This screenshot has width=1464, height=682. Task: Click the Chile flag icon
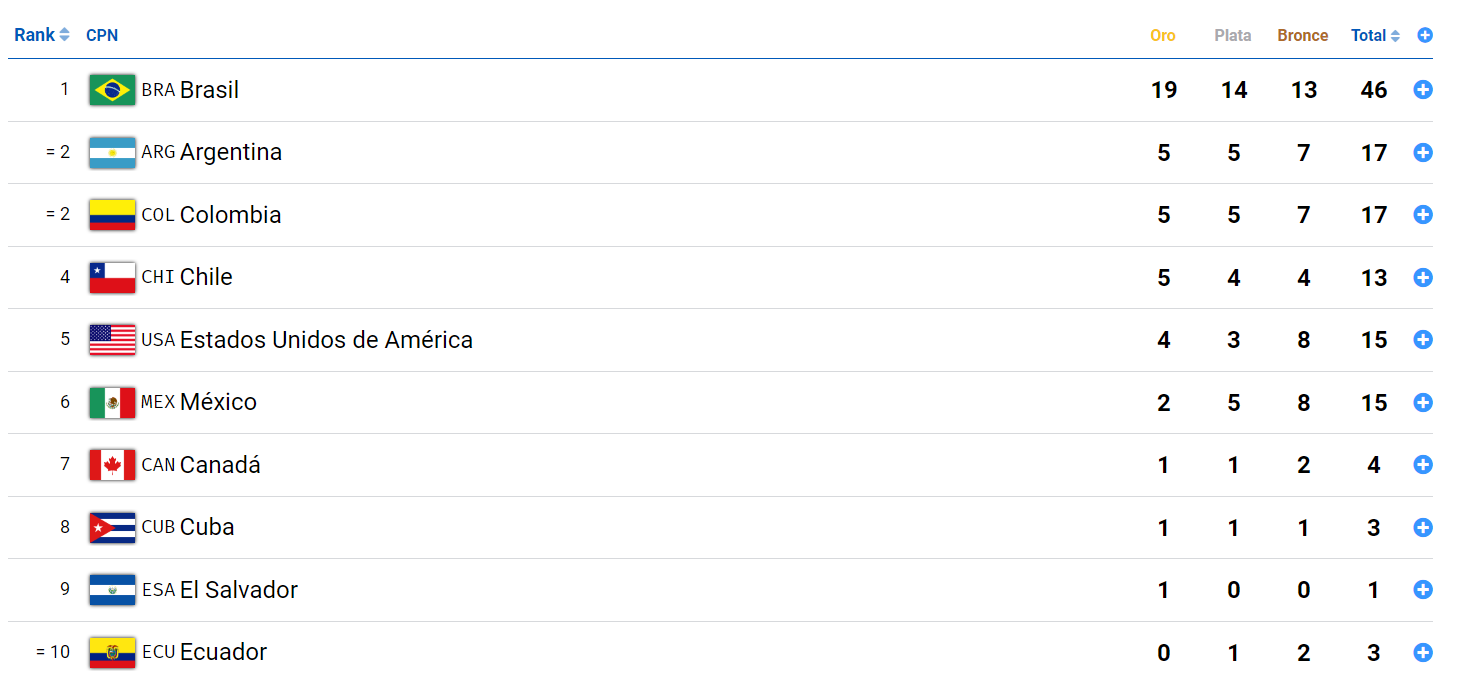112,277
